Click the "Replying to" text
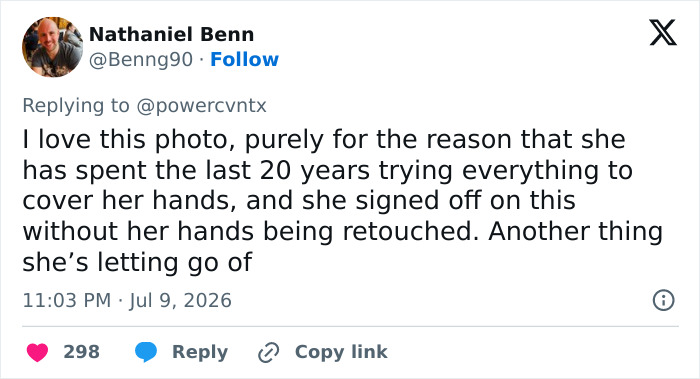 (x=76, y=106)
